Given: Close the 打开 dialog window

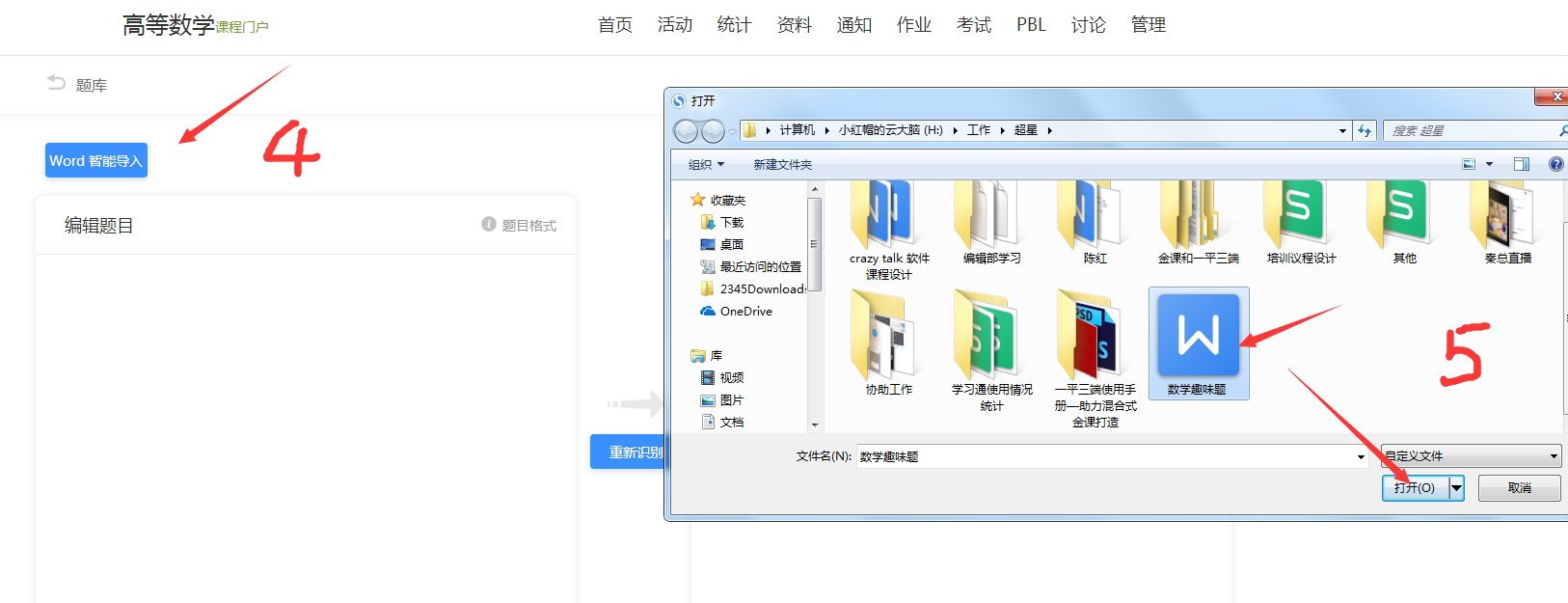Looking at the screenshot, I should (x=1551, y=96).
